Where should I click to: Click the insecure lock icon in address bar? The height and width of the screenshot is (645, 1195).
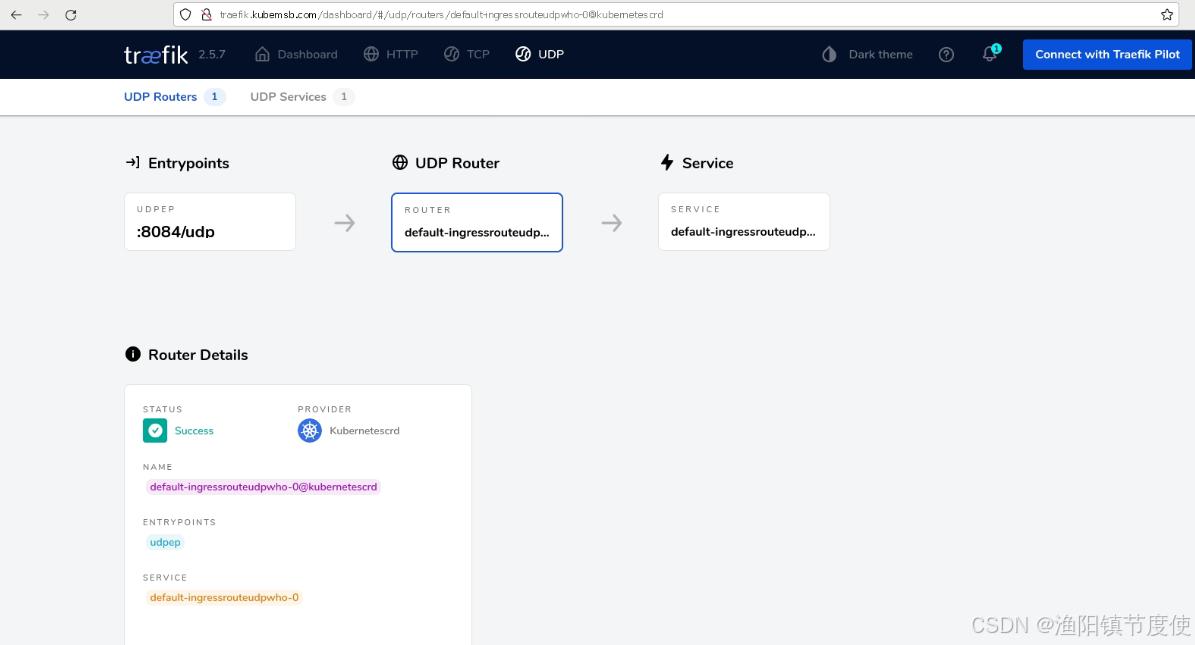(x=207, y=14)
